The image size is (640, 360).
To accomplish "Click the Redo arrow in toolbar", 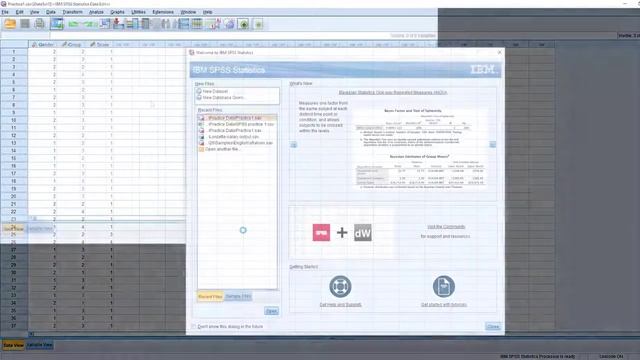I will tap(89, 24).
